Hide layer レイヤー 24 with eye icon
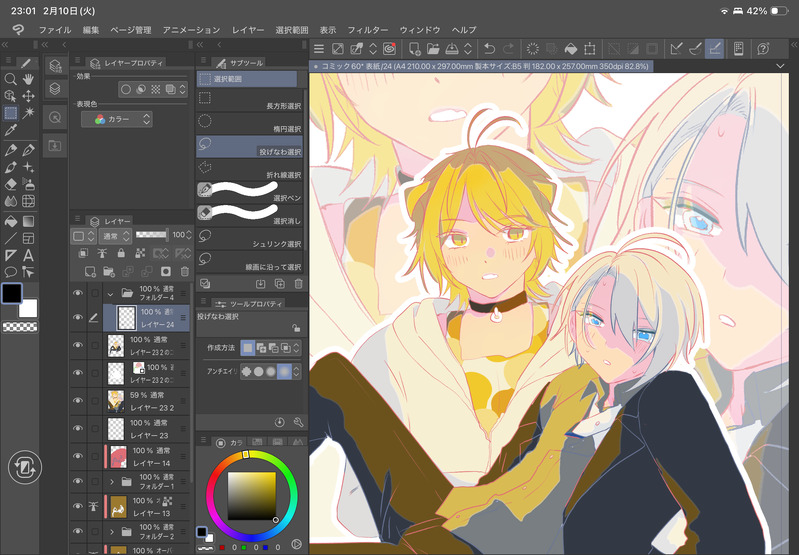Image resolution: width=799 pixels, height=555 pixels. 78,318
